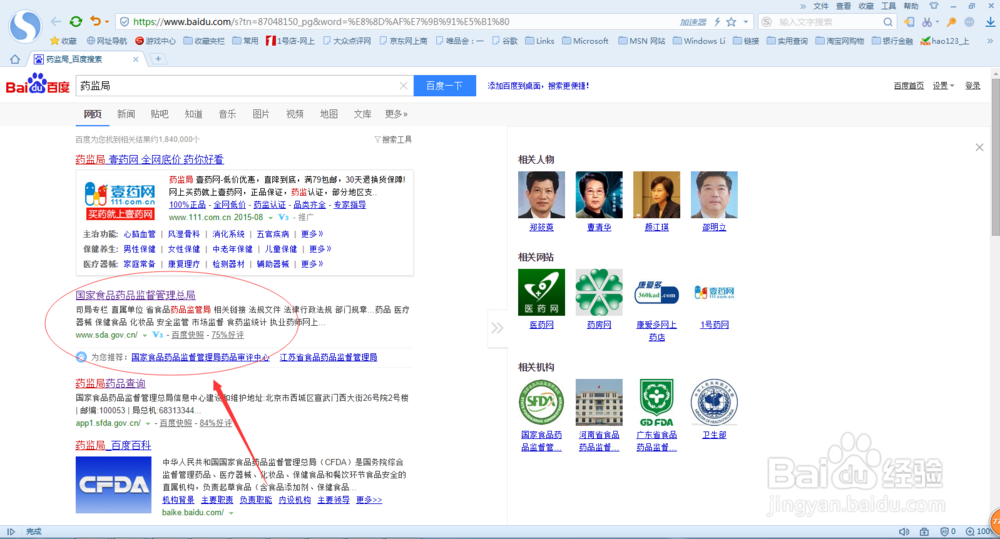Open 网址导航 bookmark
This screenshot has width=1000, height=539.
pos(107,41)
